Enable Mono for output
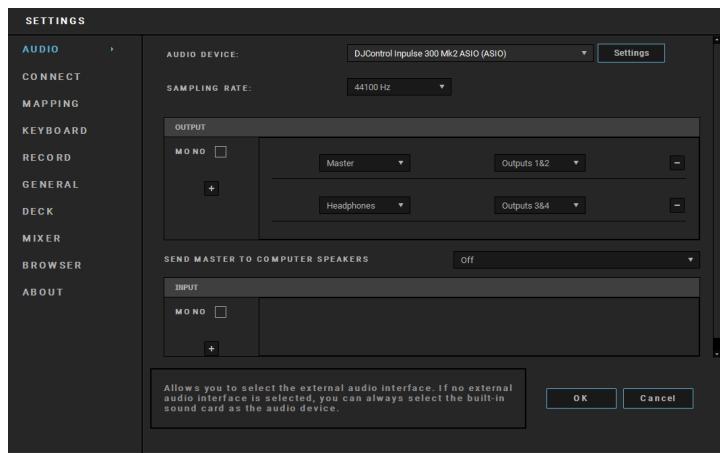The image size is (723, 453). pyautogui.click(x=220, y=152)
